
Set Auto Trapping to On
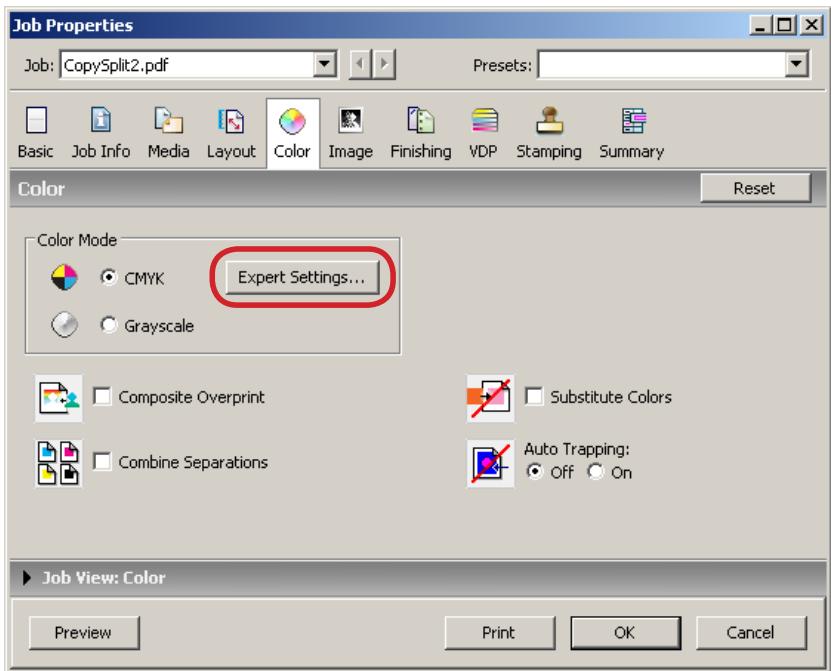point(596,471)
